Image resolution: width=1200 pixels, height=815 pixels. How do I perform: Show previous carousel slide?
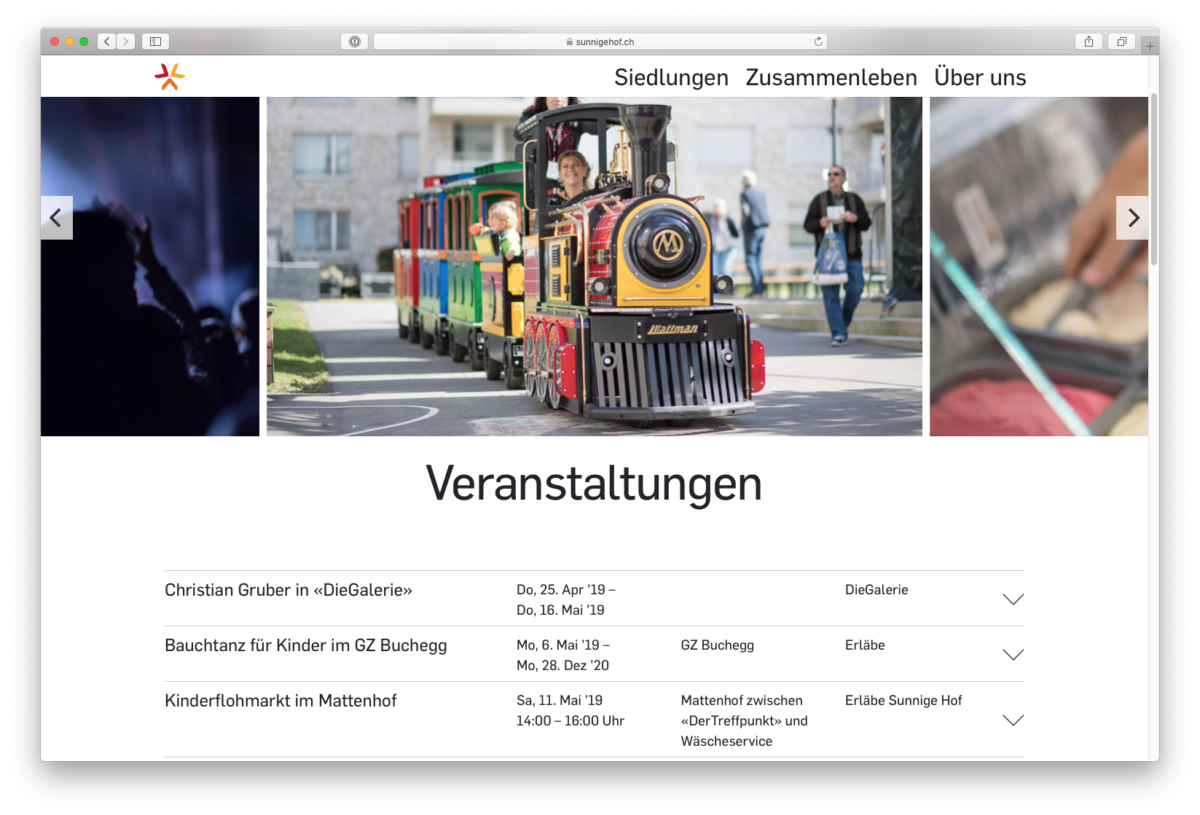click(56, 218)
